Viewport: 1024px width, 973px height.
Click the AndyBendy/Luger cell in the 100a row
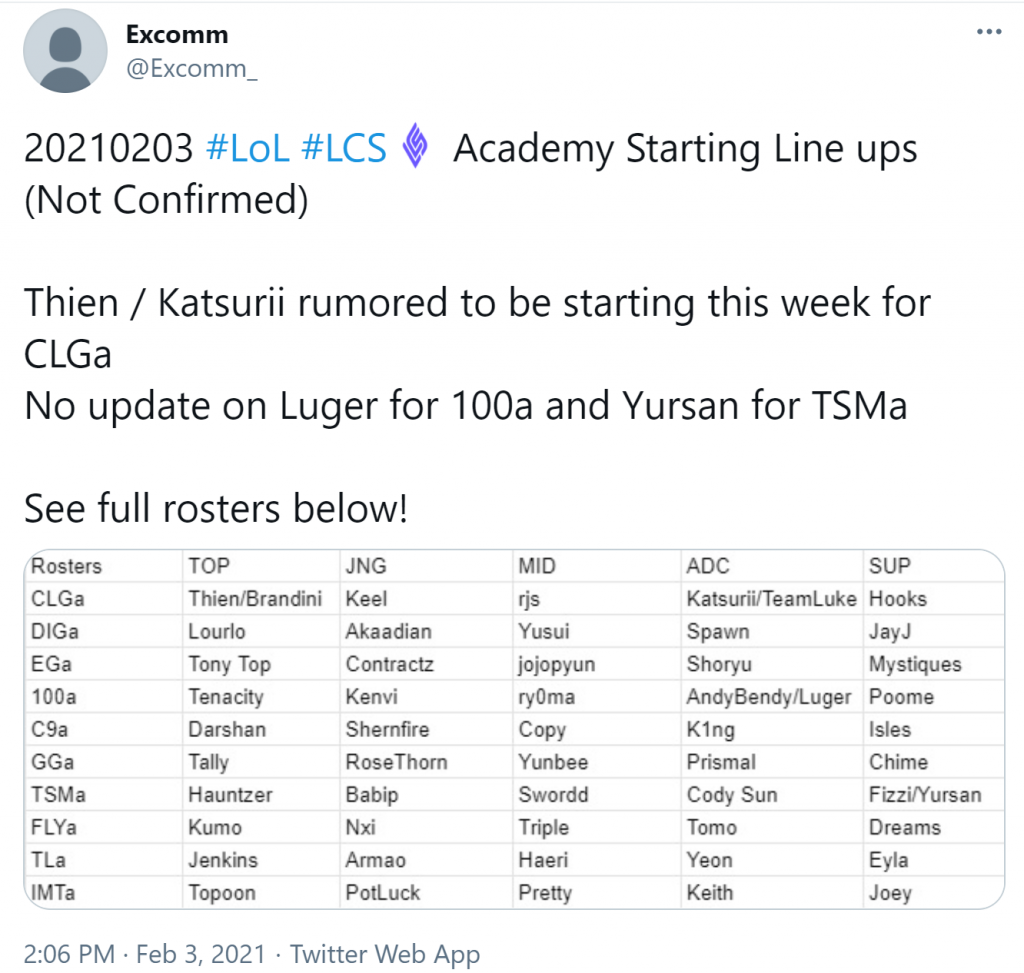click(769, 697)
